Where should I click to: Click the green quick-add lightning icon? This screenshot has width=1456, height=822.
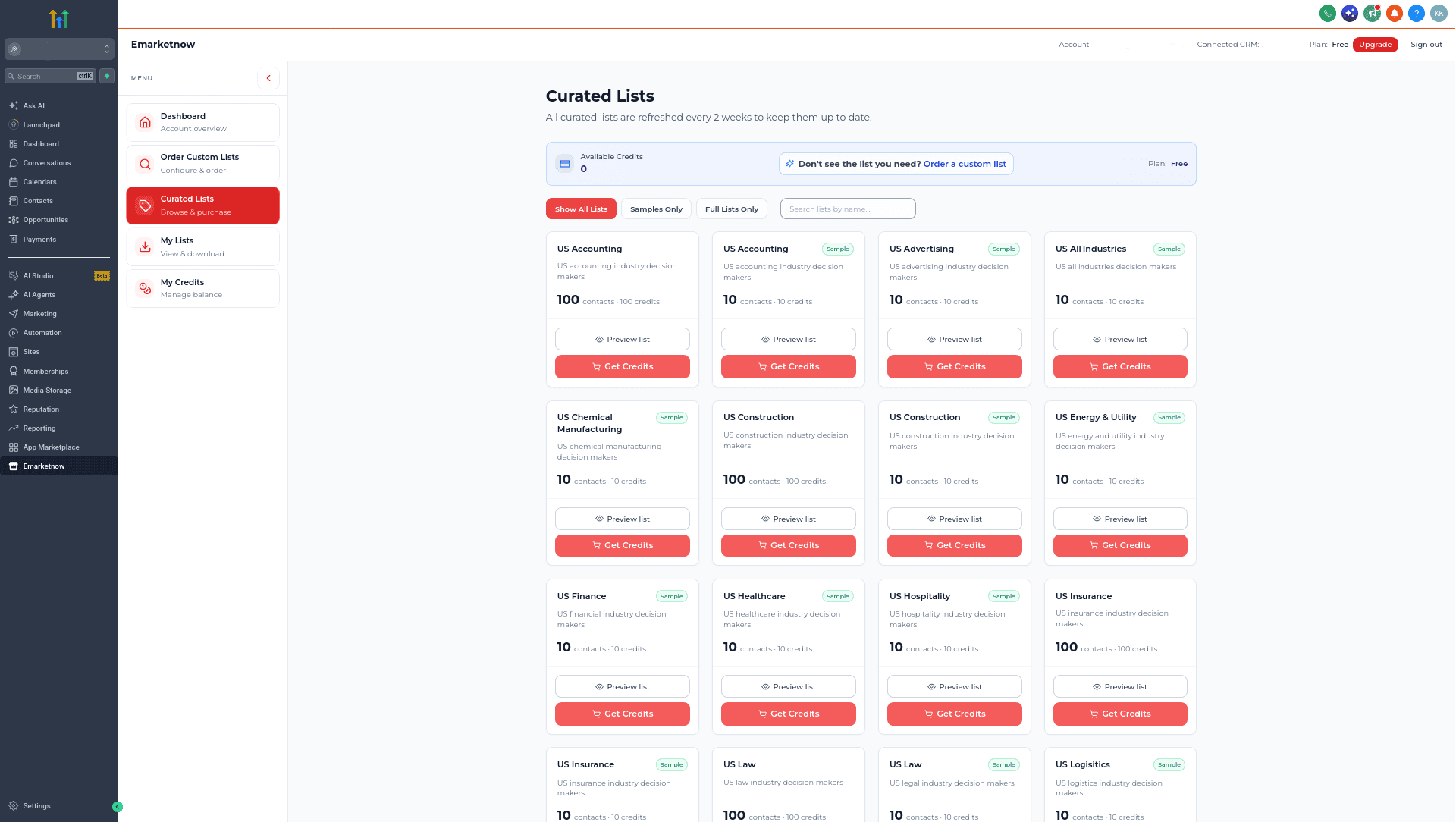[x=107, y=76]
